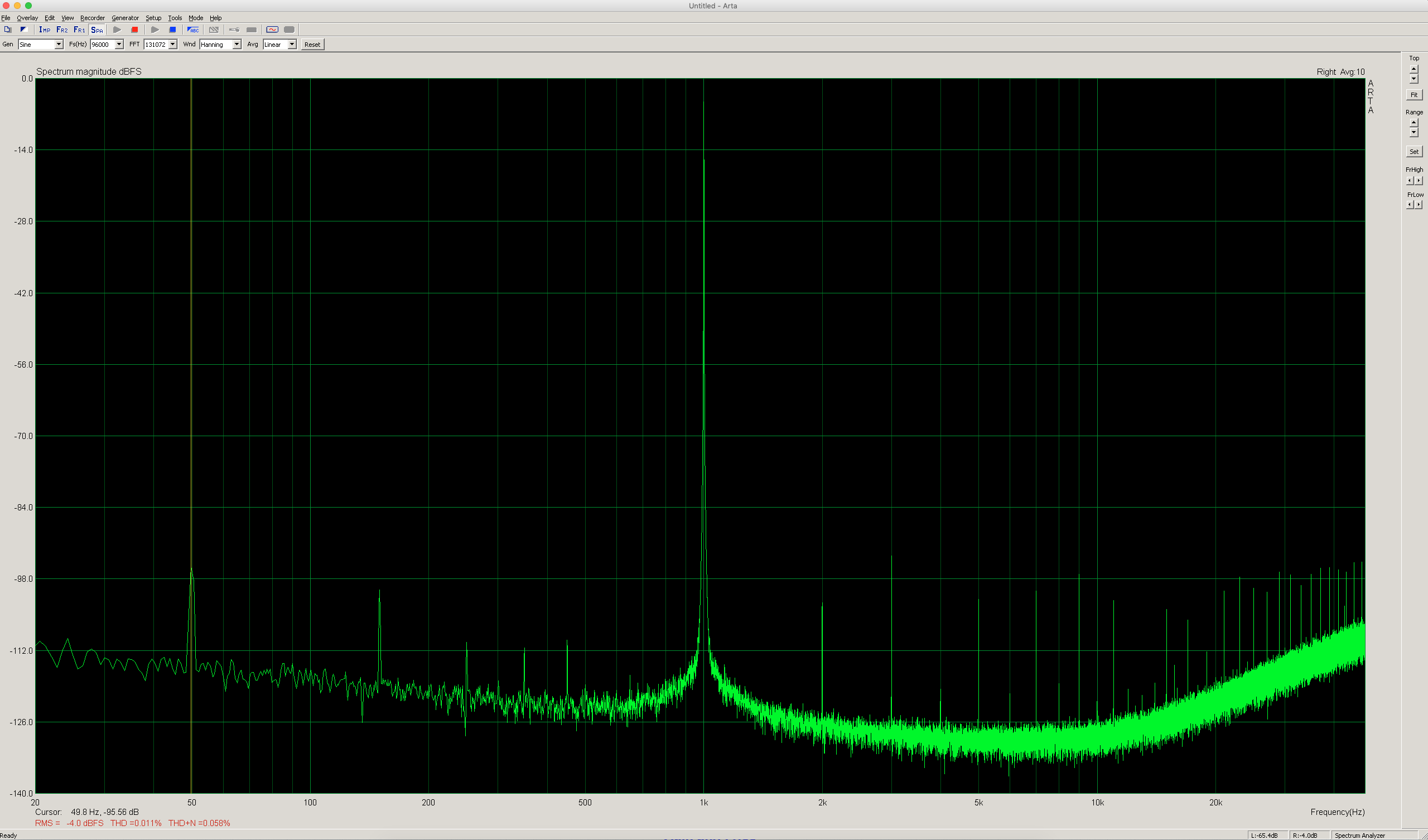Screen dimensions: 1428x840
Task: Click the Set button
Action: 1414,151
